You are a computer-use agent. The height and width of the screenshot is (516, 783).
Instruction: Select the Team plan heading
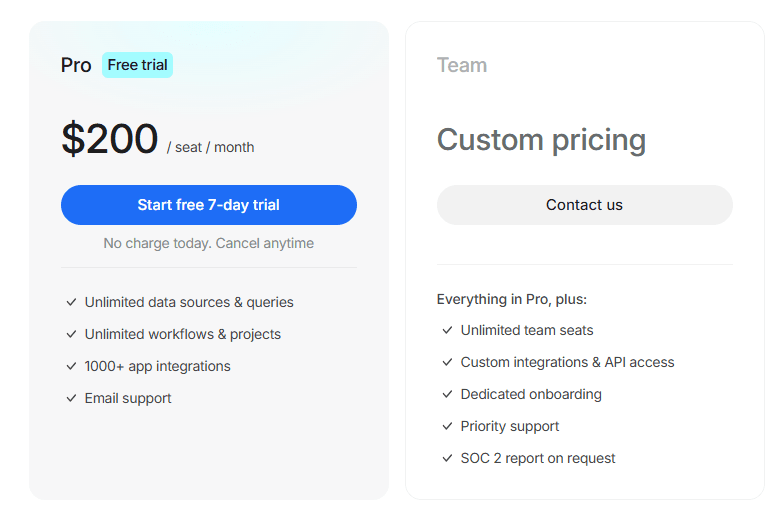click(x=462, y=65)
